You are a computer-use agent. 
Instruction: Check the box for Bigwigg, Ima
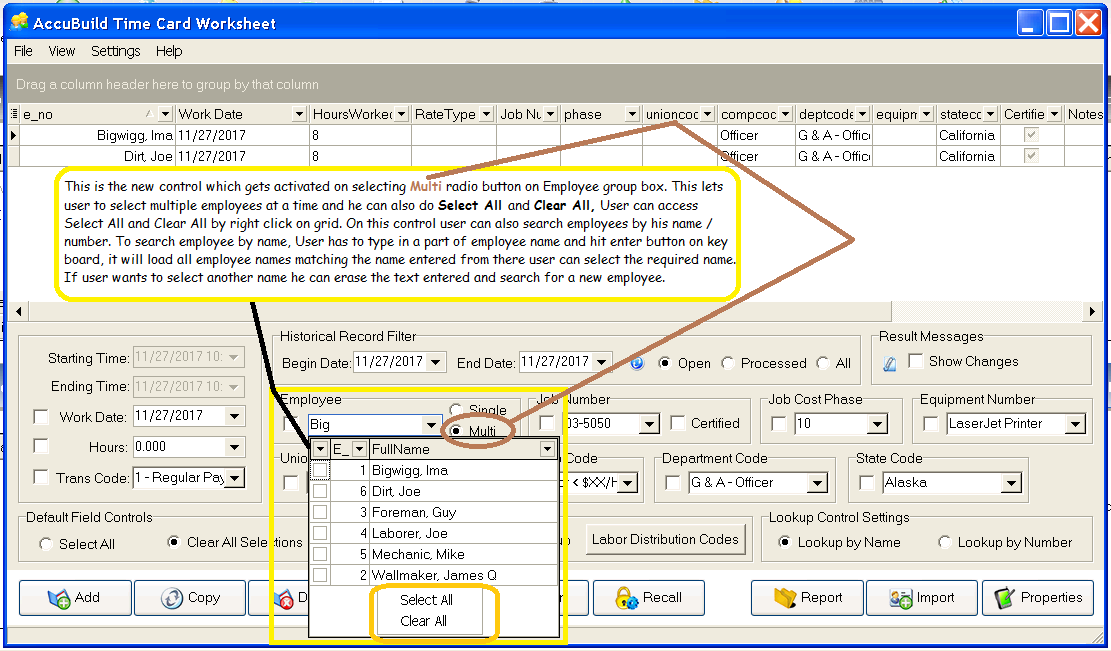click(x=320, y=470)
